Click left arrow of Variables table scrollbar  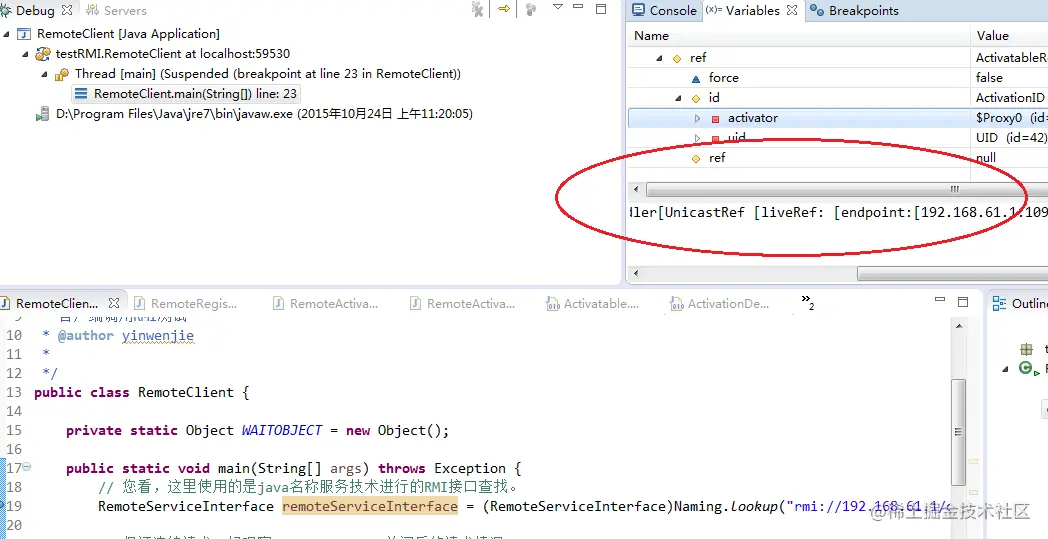(636, 189)
